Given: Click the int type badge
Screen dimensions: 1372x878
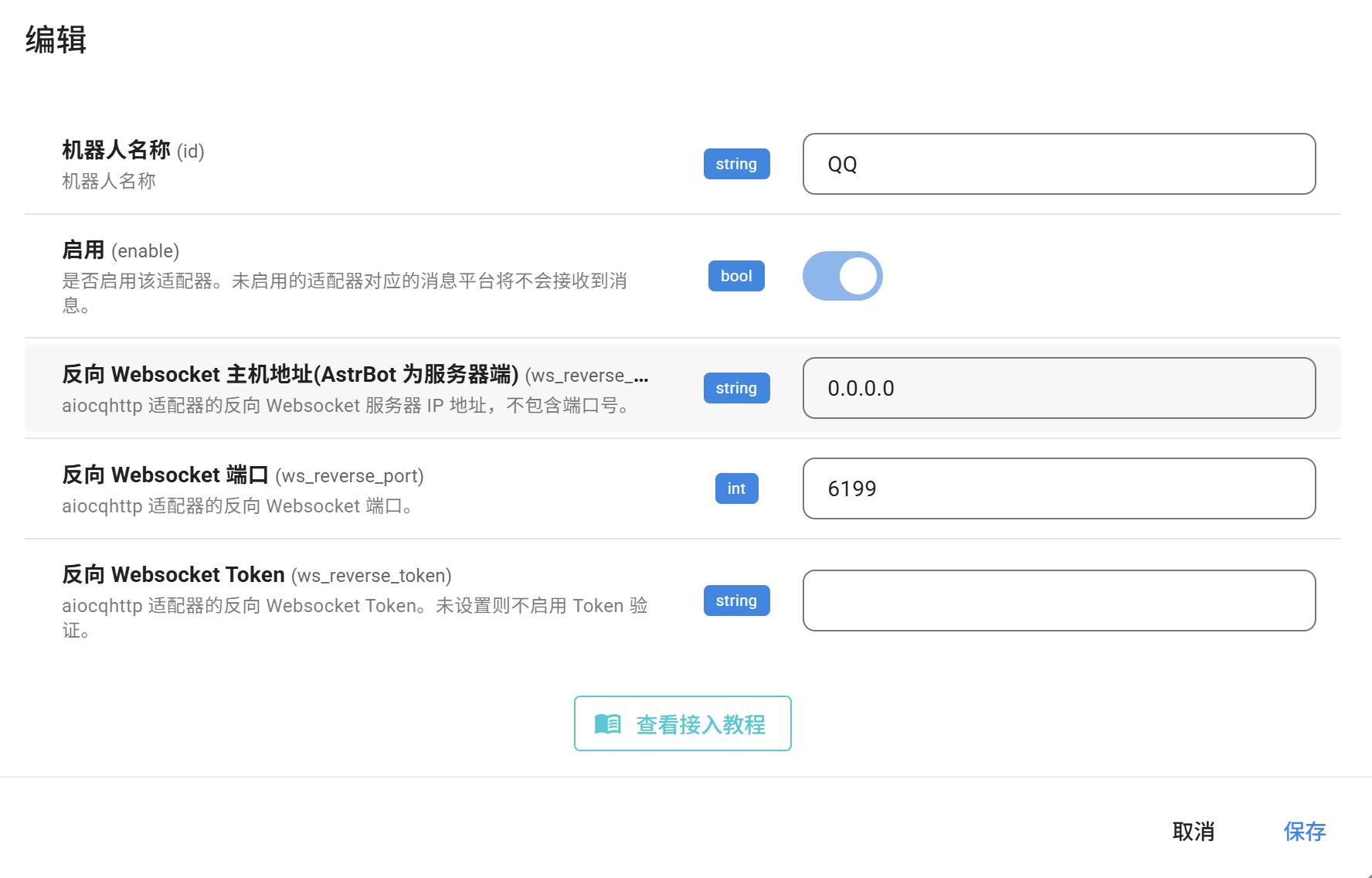Looking at the screenshot, I should (x=736, y=488).
